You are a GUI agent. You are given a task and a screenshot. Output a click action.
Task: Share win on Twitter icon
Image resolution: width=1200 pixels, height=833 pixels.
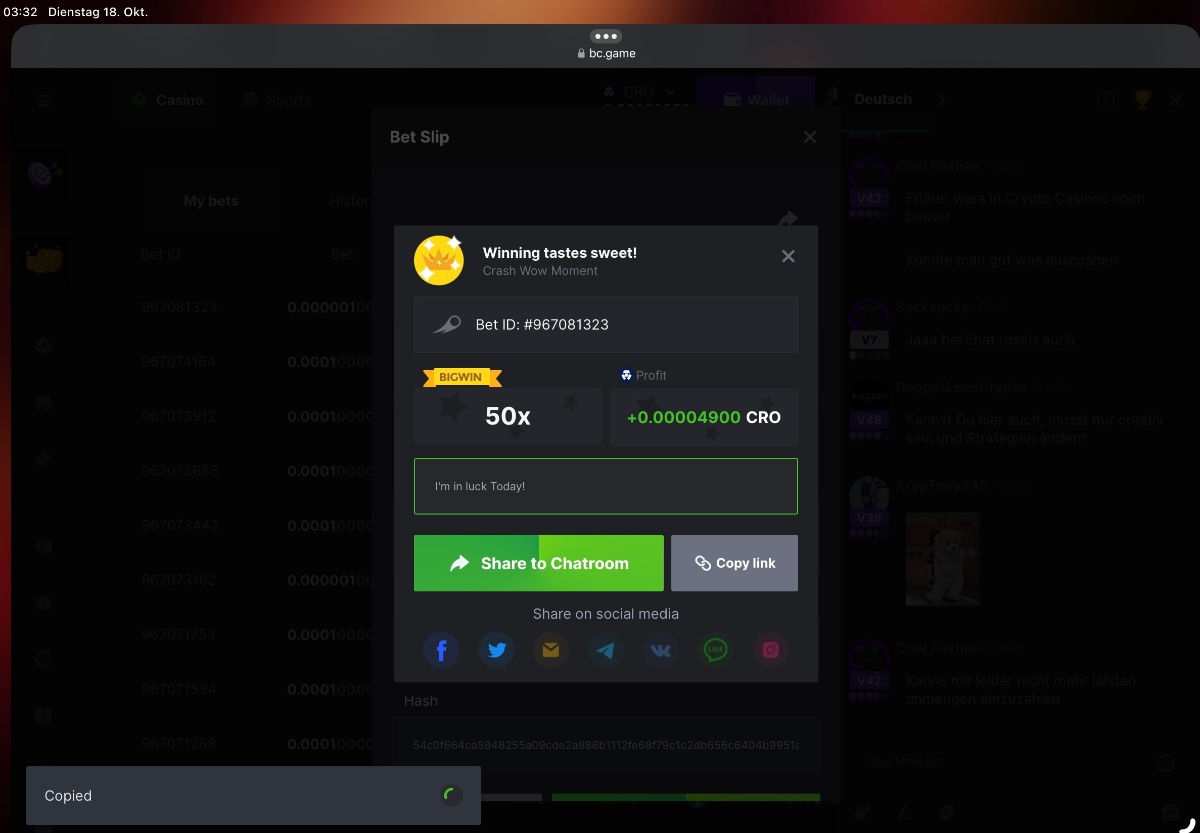point(496,650)
